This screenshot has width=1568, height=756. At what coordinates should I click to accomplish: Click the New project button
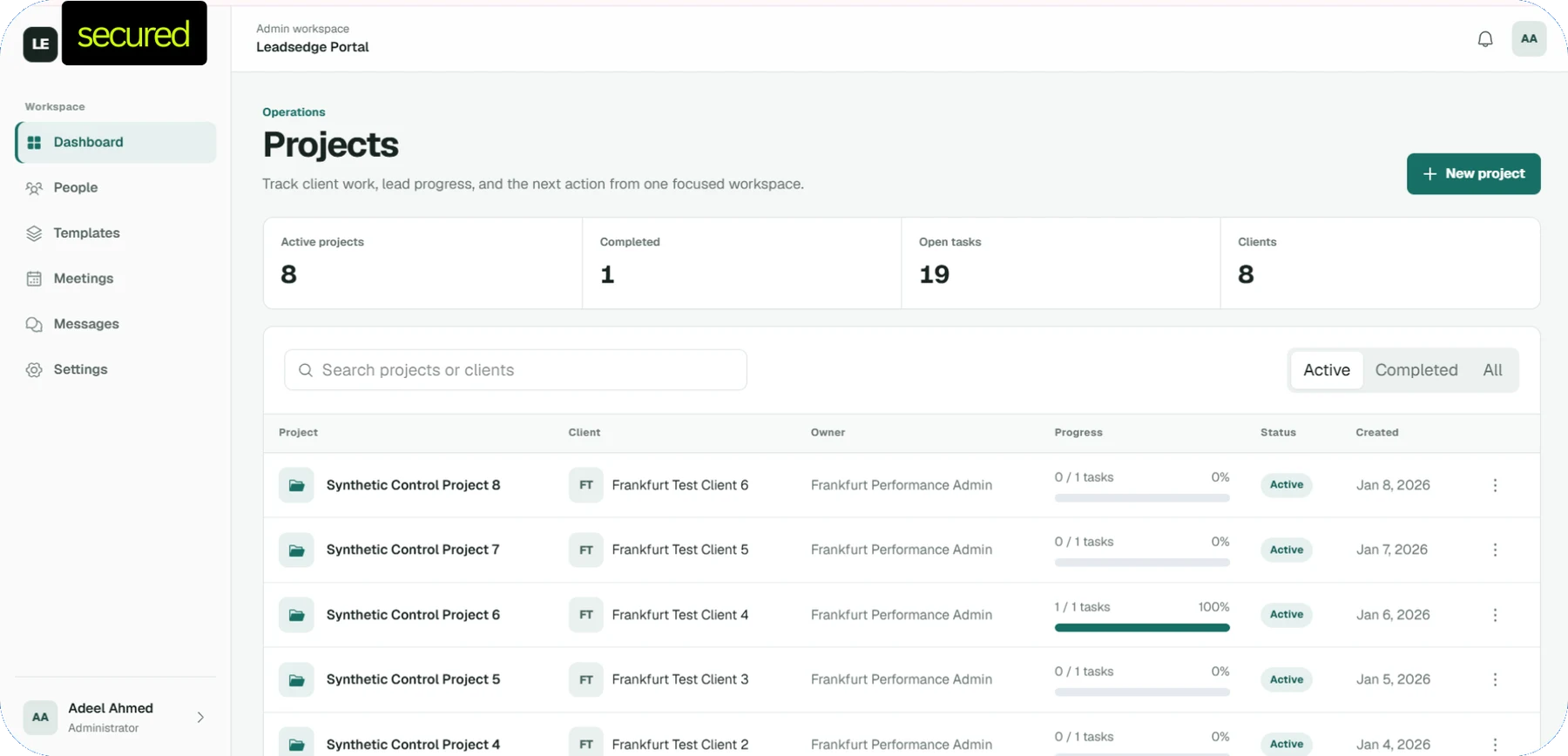pos(1473,173)
